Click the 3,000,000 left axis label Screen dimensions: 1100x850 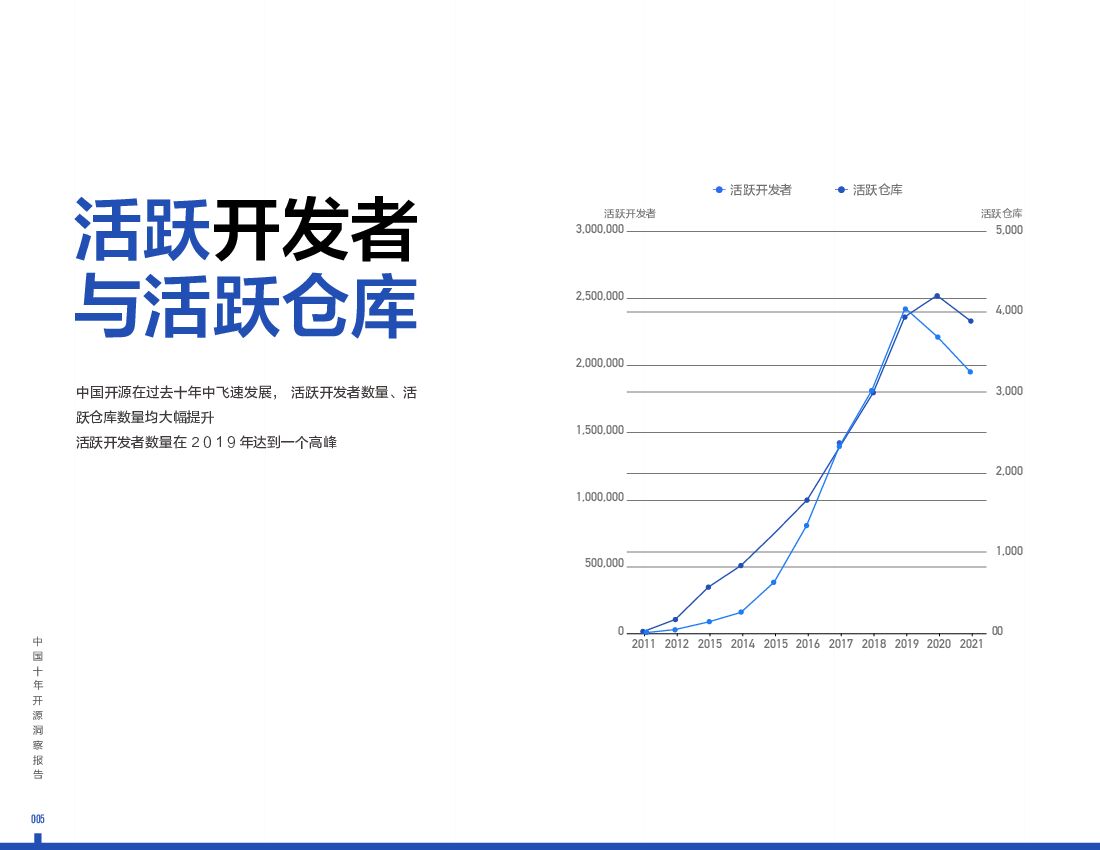click(600, 229)
